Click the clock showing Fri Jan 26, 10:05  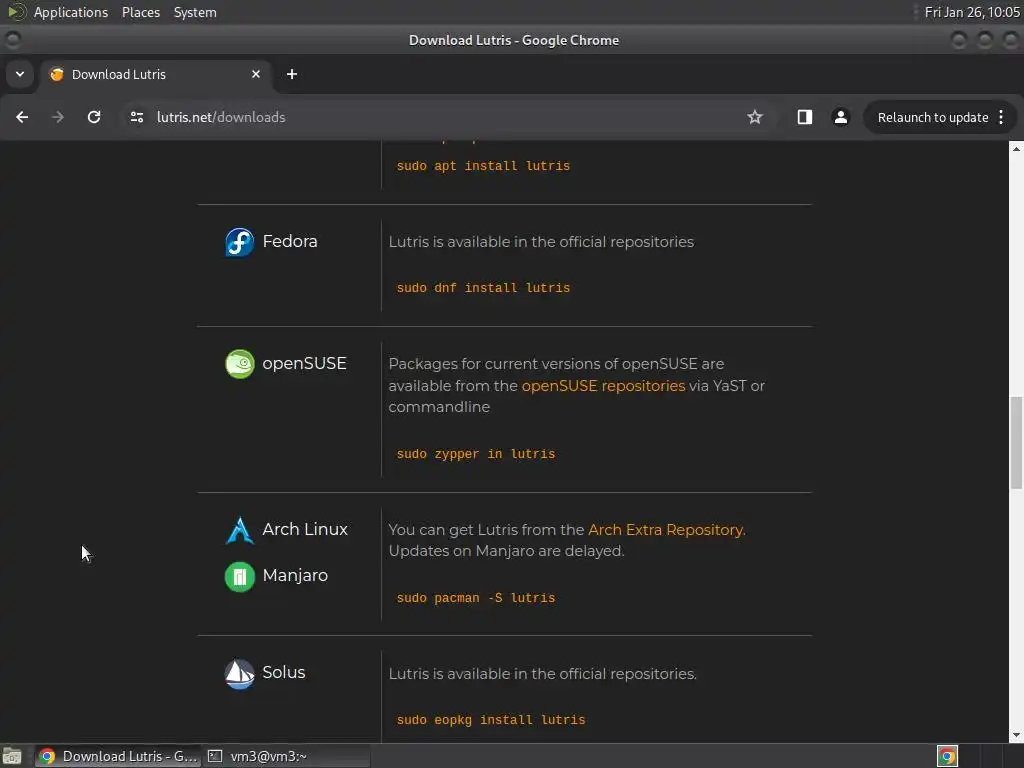point(972,12)
